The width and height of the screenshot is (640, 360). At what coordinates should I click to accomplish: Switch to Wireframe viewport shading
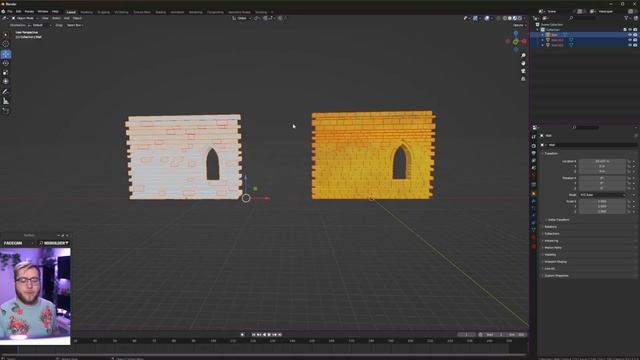505,18
